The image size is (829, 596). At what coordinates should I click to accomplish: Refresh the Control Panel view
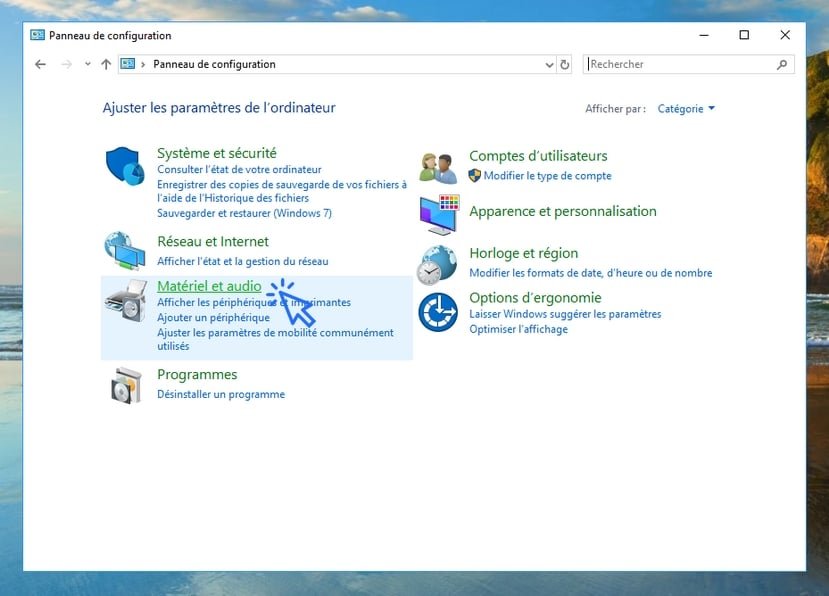pyautogui.click(x=565, y=65)
